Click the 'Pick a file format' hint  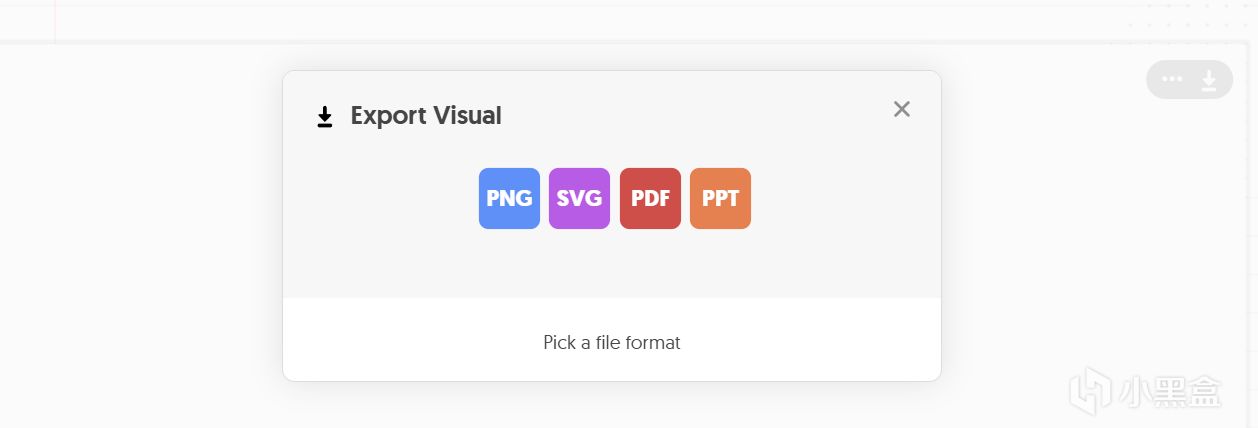pos(612,342)
